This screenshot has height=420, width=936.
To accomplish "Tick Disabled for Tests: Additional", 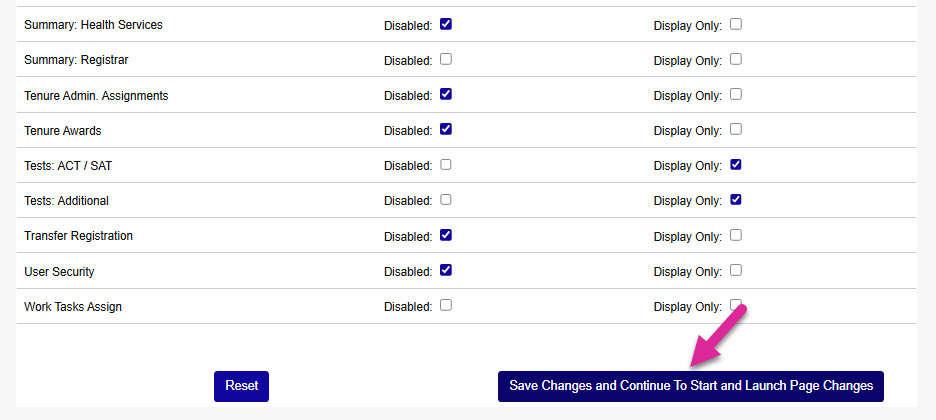I will tap(446, 199).
